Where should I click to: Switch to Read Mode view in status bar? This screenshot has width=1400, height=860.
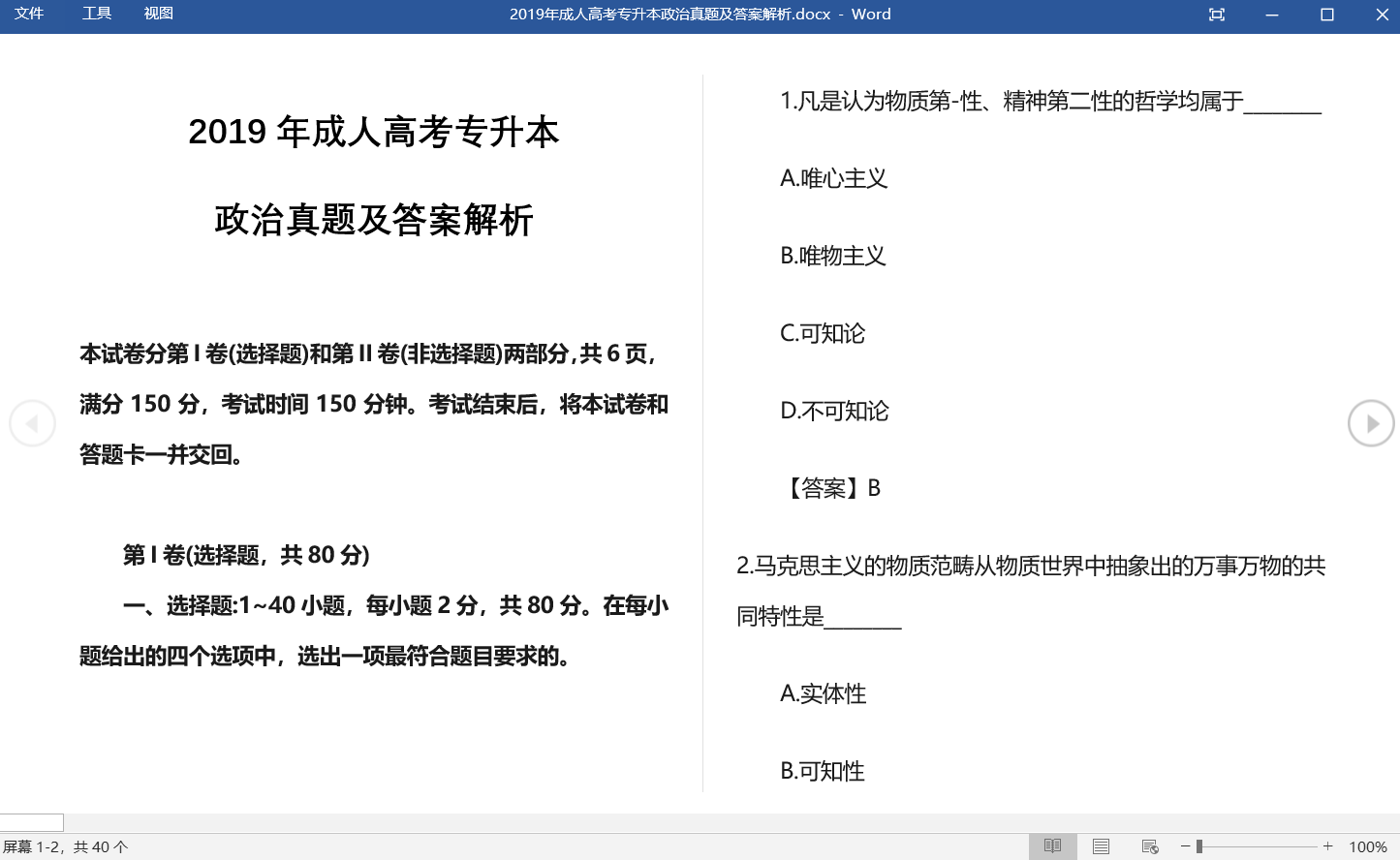point(1052,846)
